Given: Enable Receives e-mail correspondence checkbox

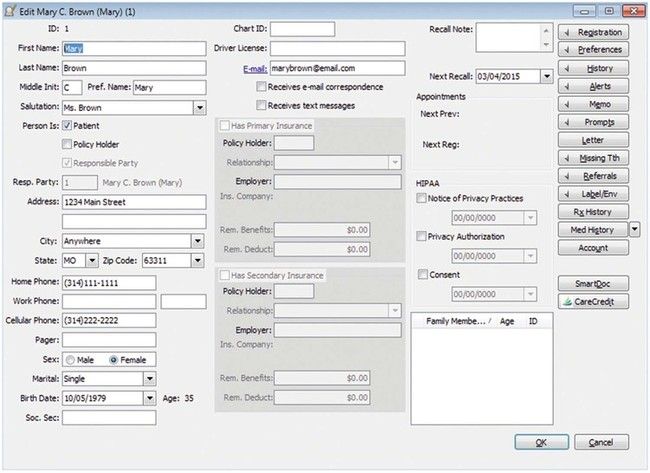Looking at the screenshot, I should [262, 88].
